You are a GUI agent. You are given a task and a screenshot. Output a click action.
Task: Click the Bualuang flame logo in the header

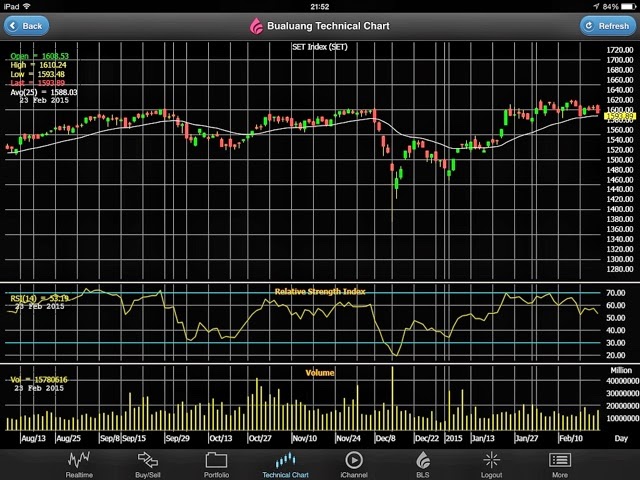[x=256, y=26]
